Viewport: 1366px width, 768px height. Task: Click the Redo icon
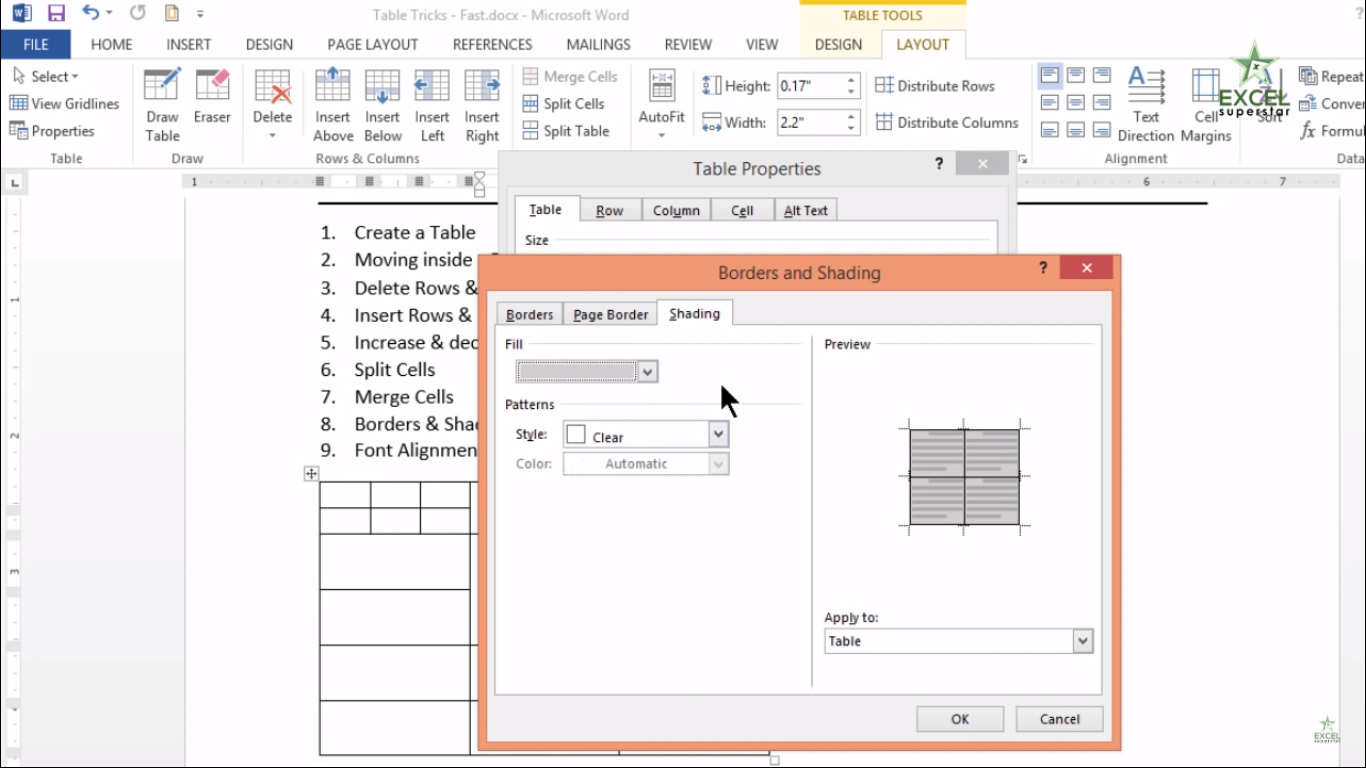click(x=137, y=14)
